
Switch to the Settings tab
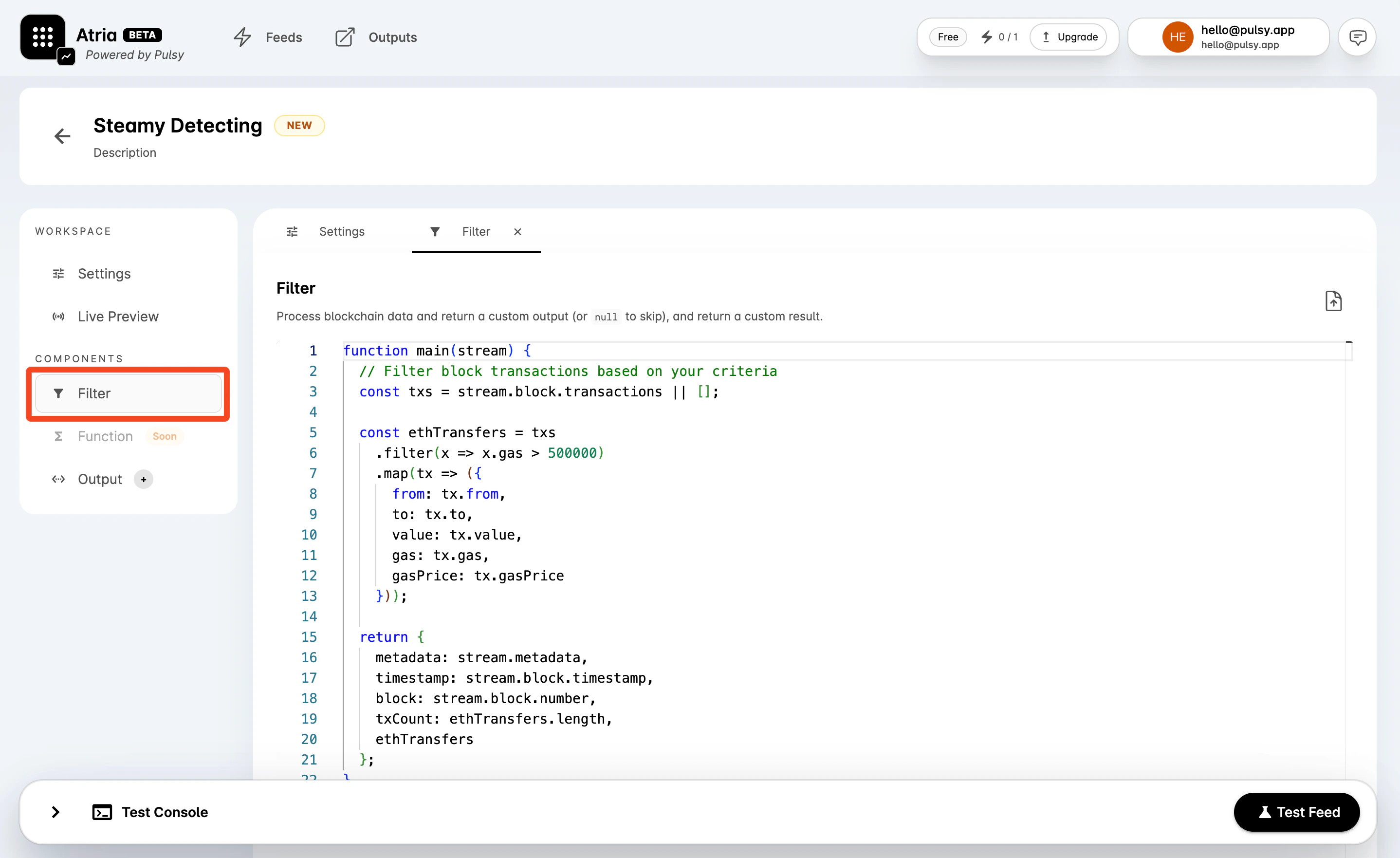pos(326,232)
